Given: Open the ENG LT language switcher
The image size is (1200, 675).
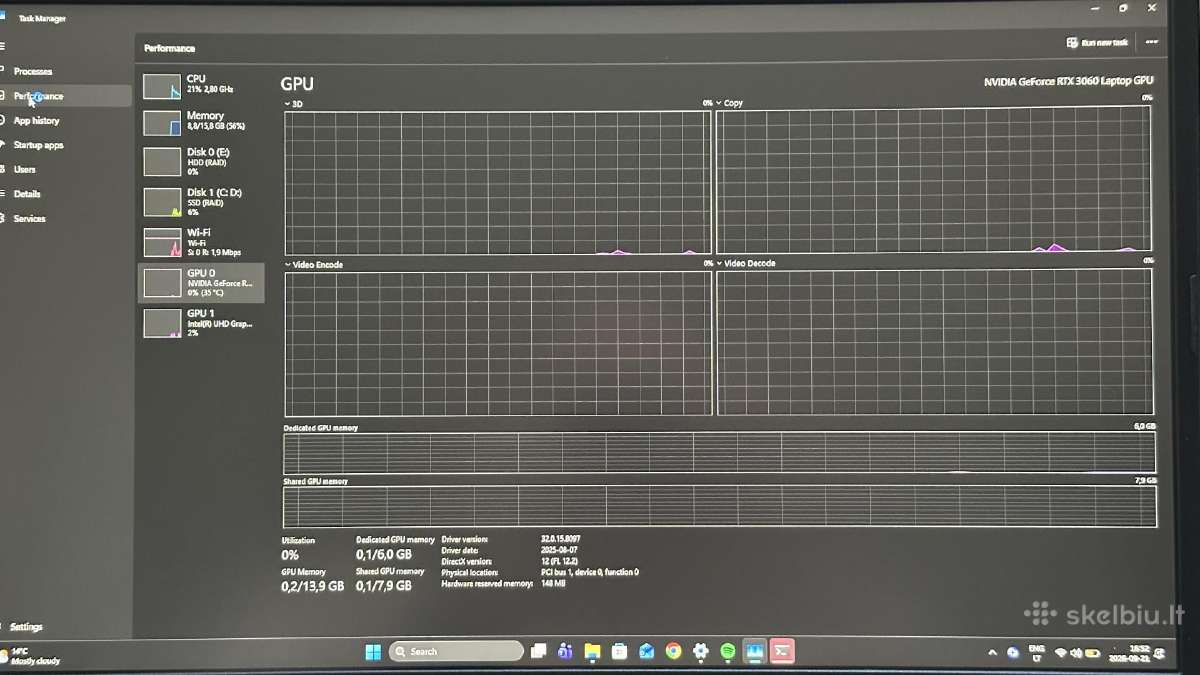Looking at the screenshot, I should point(1037,653).
